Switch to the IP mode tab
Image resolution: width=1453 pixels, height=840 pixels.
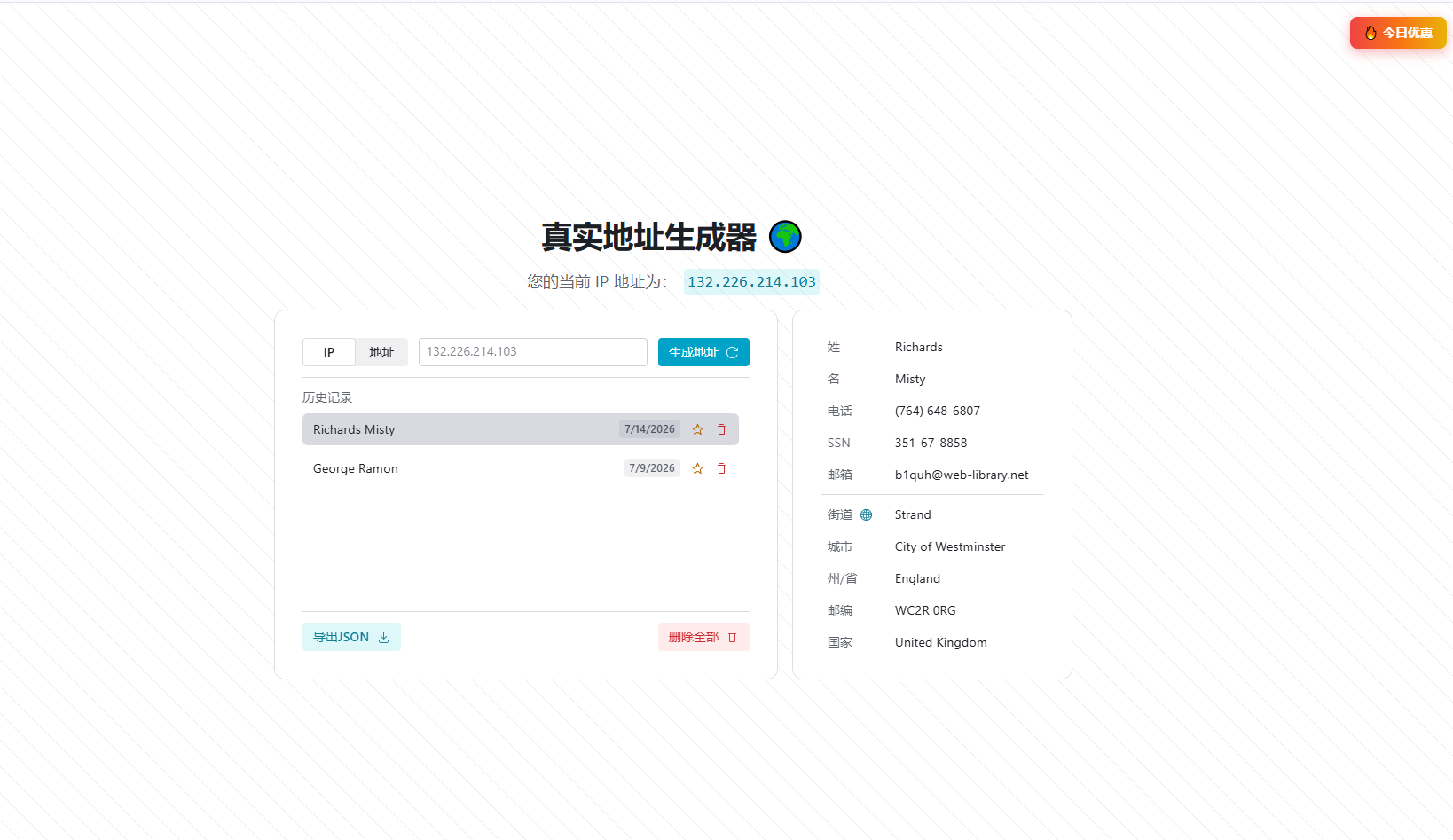click(x=329, y=352)
